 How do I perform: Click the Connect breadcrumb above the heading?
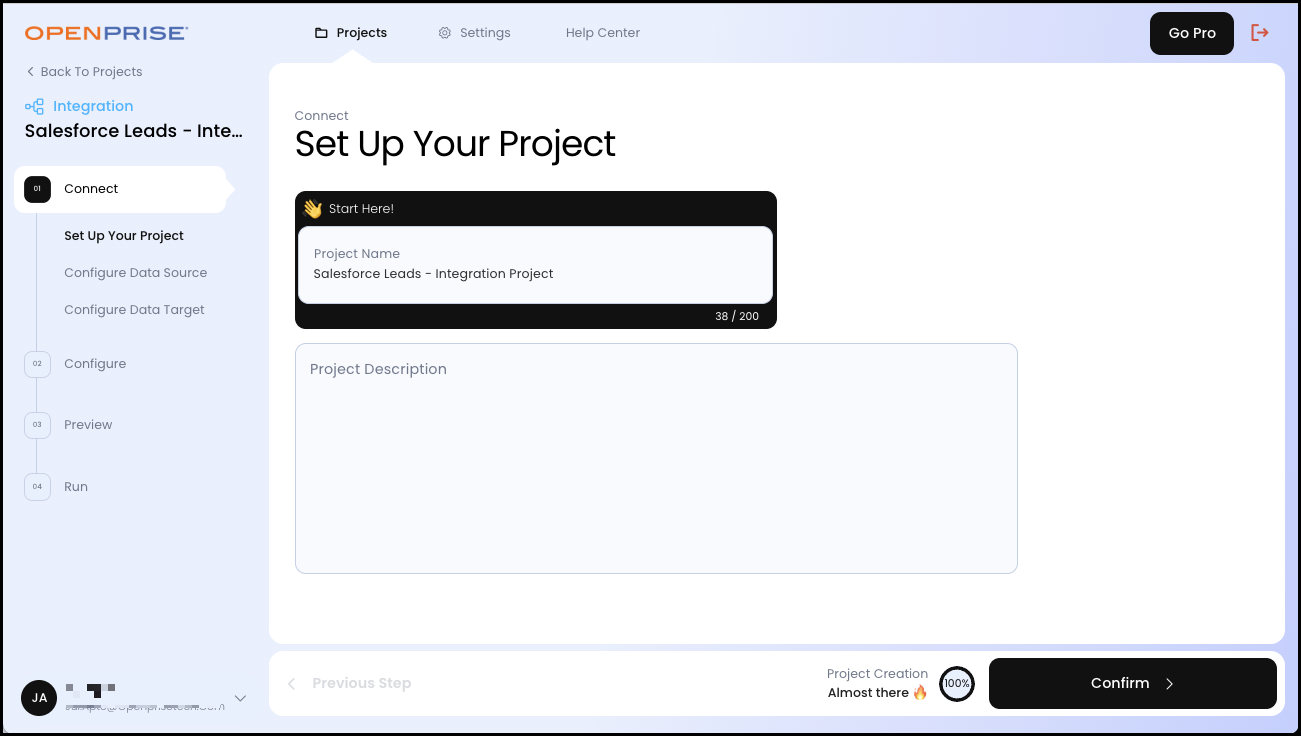(321, 116)
